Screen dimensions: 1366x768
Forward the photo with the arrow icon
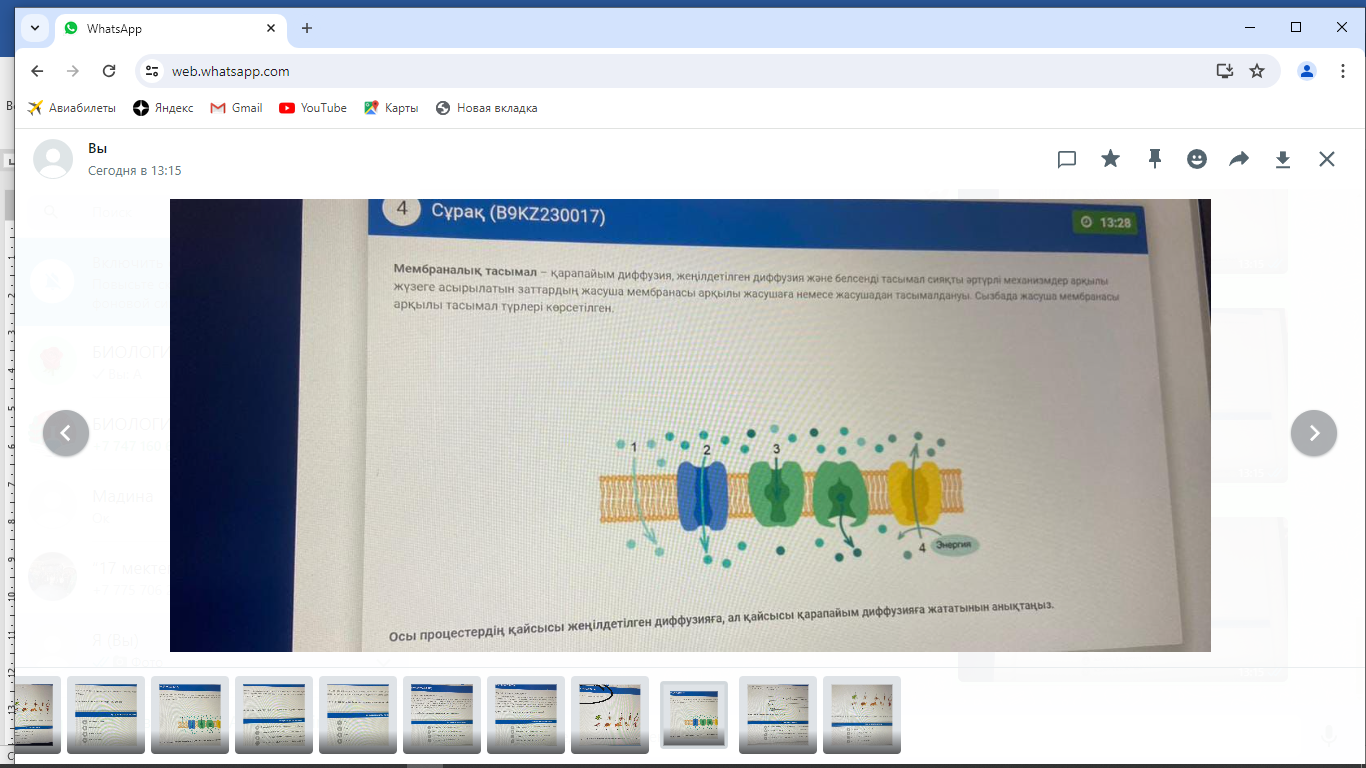coord(1239,159)
